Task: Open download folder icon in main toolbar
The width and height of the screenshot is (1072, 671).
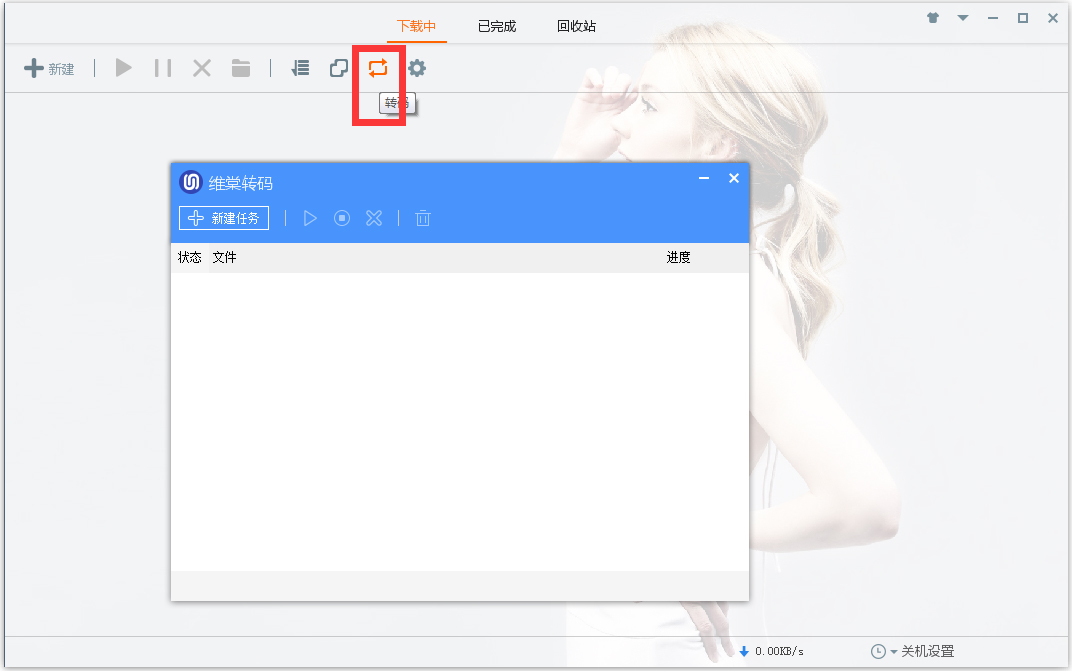Action: 241,68
